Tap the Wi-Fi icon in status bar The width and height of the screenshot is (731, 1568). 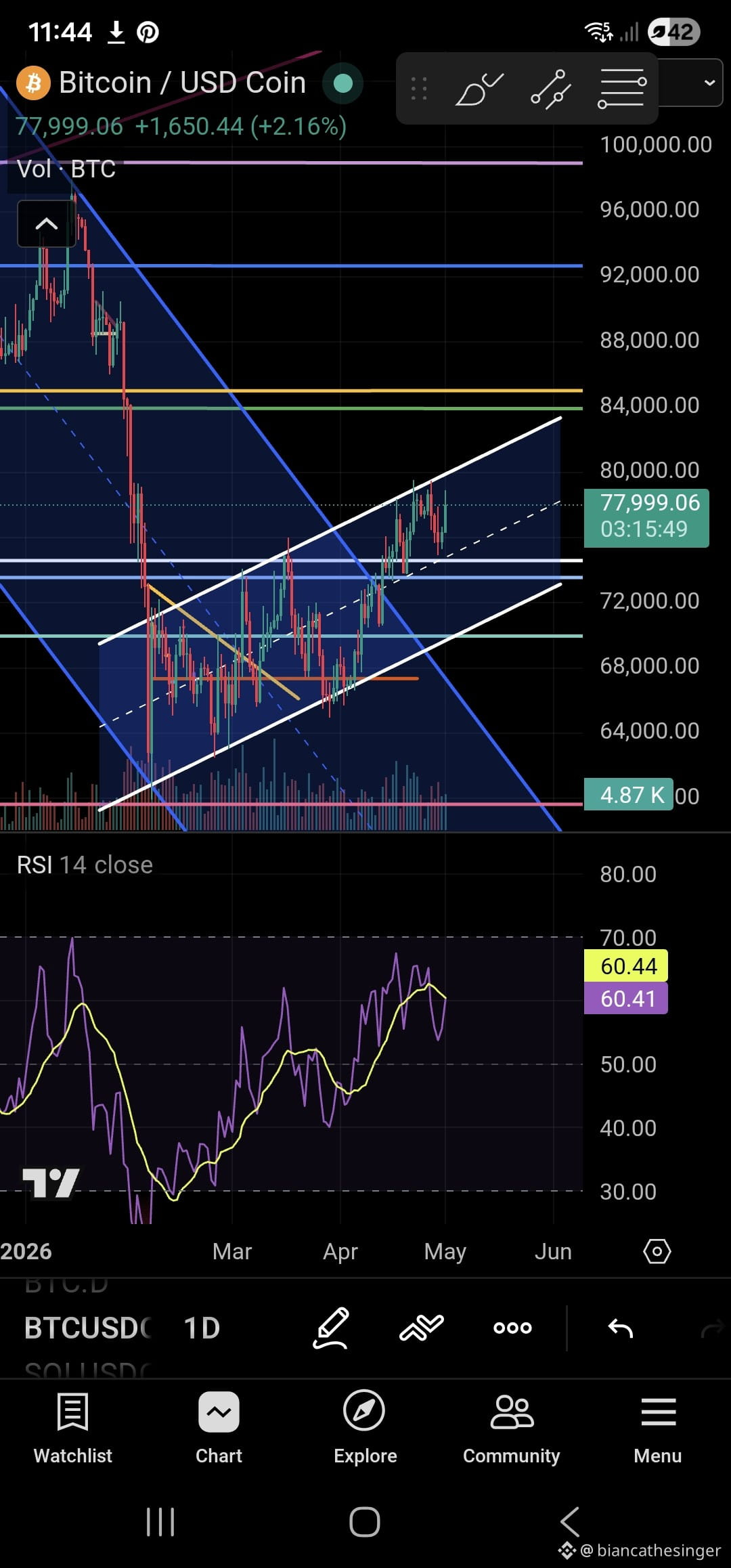(x=598, y=32)
